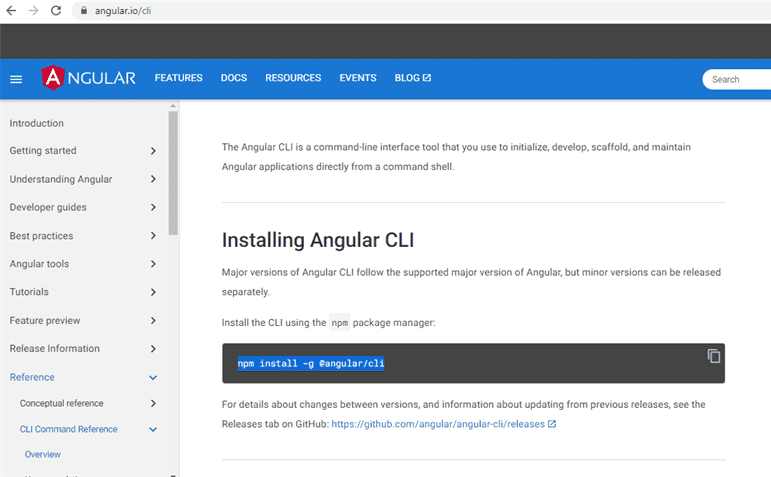This screenshot has height=477, width=771.
Task: Go back with the browser back arrow
Action: [x=11, y=10]
